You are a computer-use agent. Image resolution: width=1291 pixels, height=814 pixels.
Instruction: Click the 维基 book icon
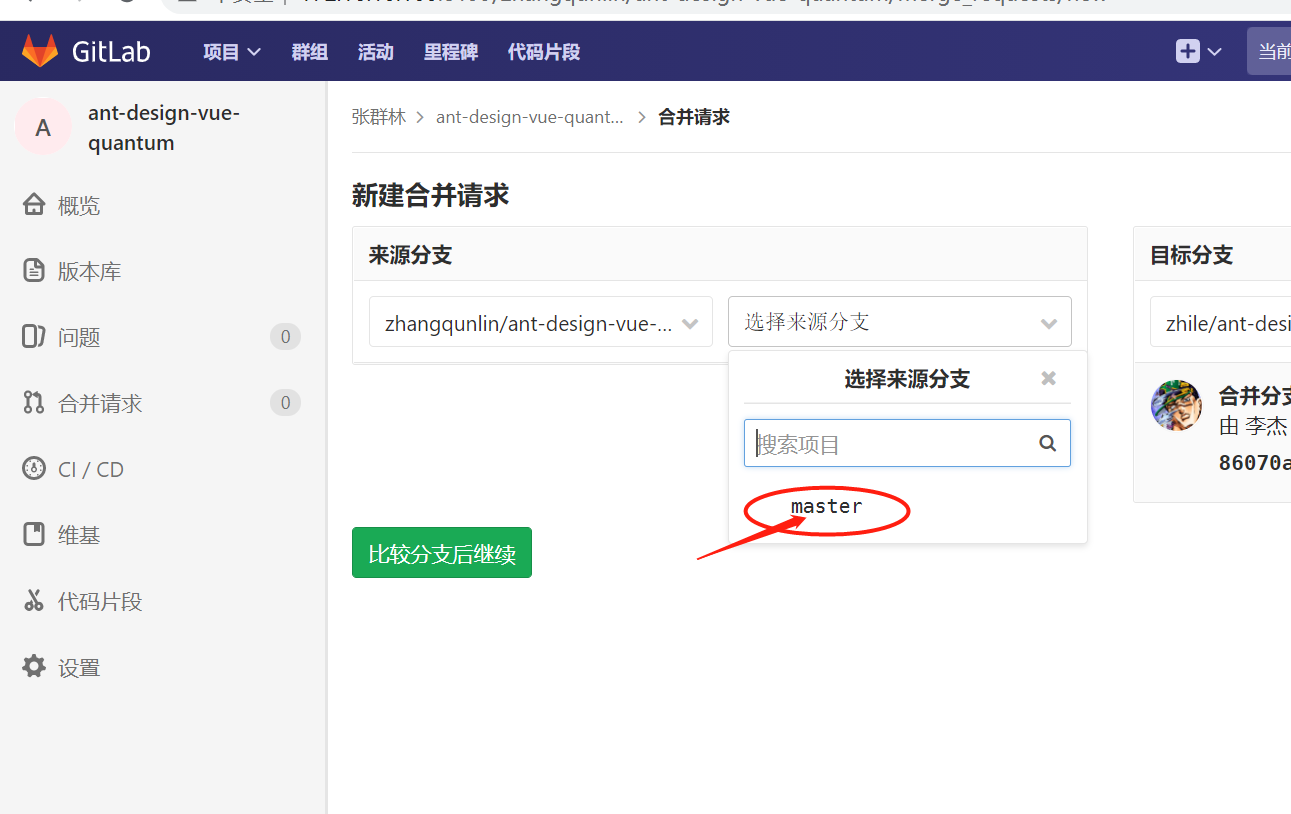pyautogui.click(x=34, y=535)
